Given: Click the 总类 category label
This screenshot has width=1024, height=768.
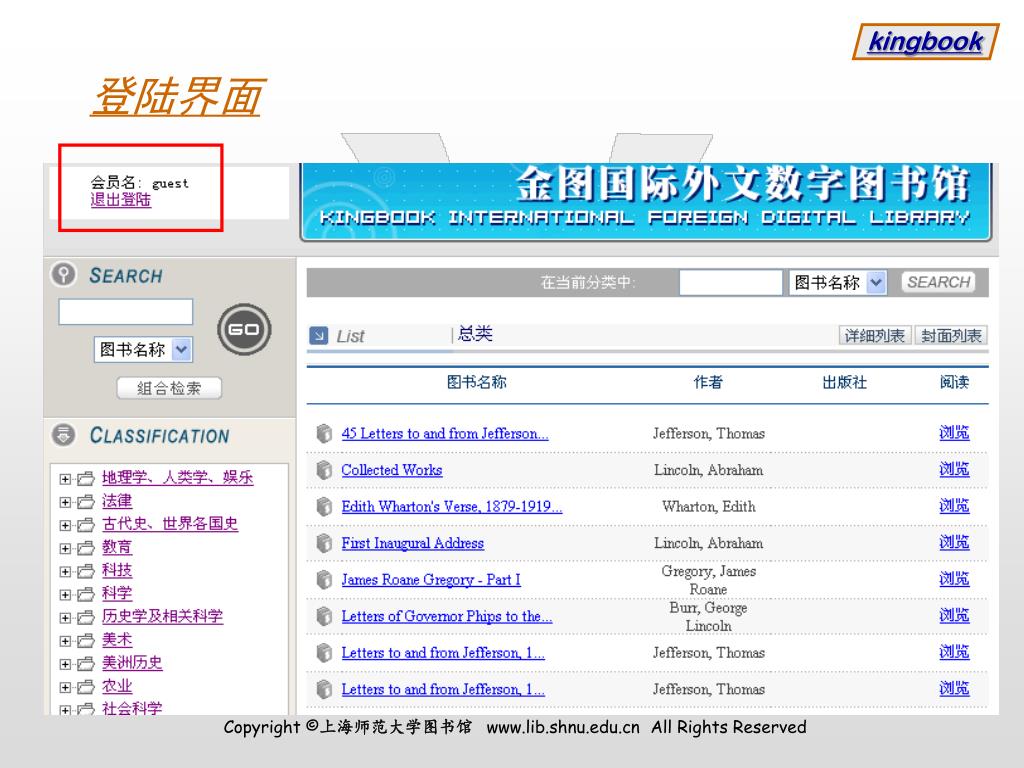Looking at the screenshot, I should pyautogui.click(x=475, y=334).
